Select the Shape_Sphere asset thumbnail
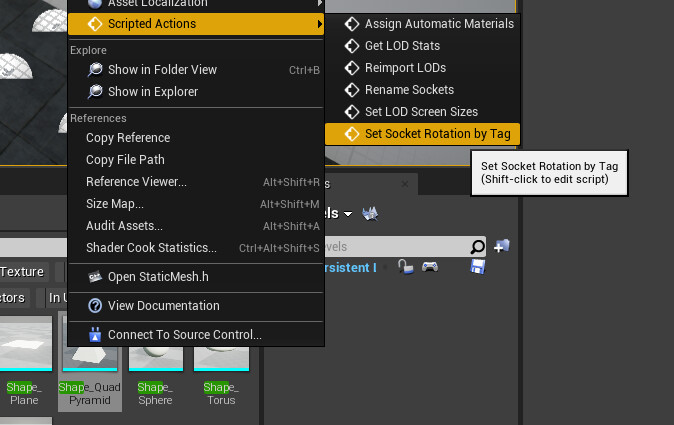The width and height of the screenshot is (674, 425). pyautogui.click(x=156, y=359)
